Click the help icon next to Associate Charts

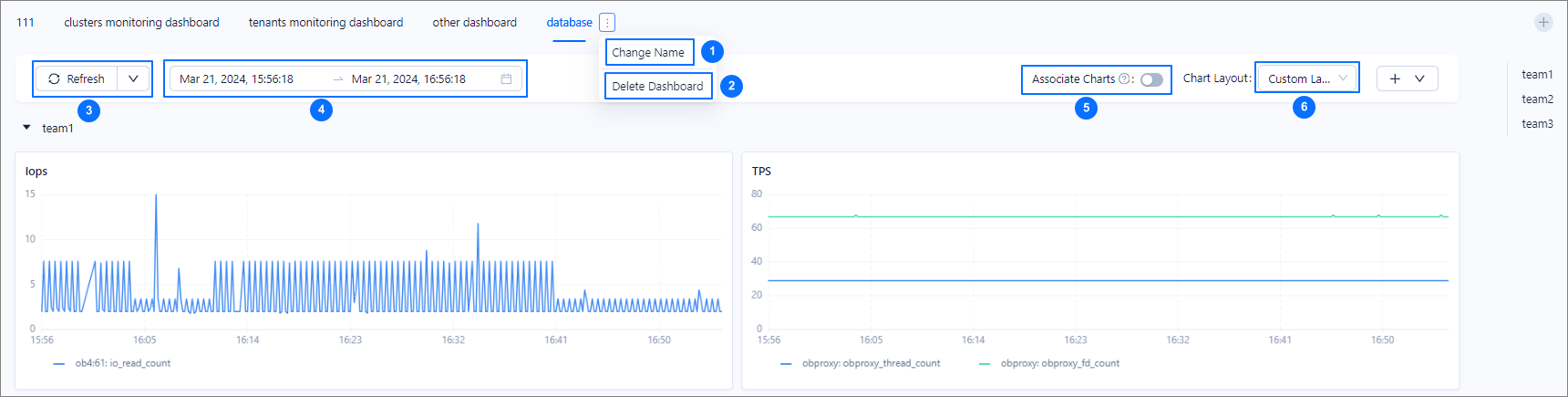(1124, 79)
